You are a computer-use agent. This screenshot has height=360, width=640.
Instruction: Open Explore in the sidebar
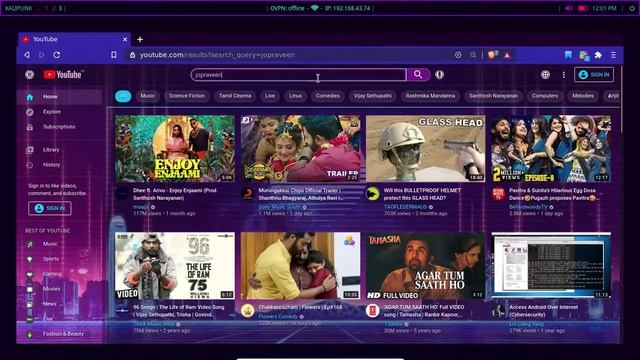tap(60, 112)
